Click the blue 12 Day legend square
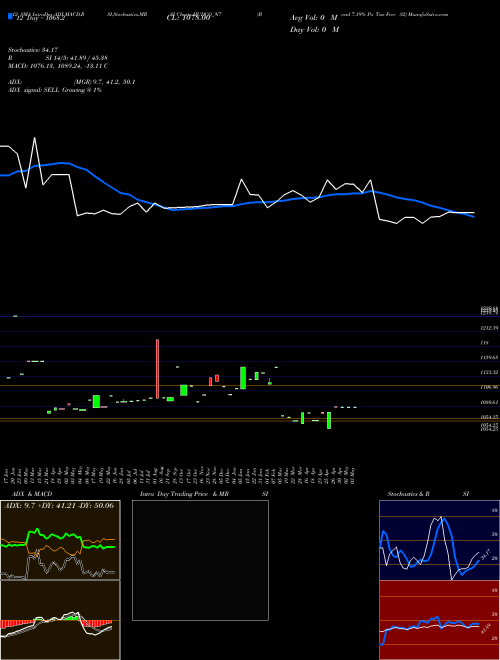The width and height of the screenshot is (500, 660). (10, 17)
